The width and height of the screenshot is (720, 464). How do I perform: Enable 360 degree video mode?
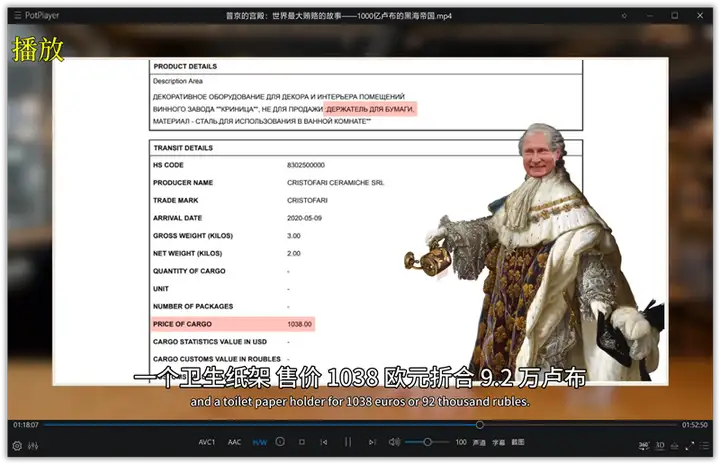tap(644, 446)
